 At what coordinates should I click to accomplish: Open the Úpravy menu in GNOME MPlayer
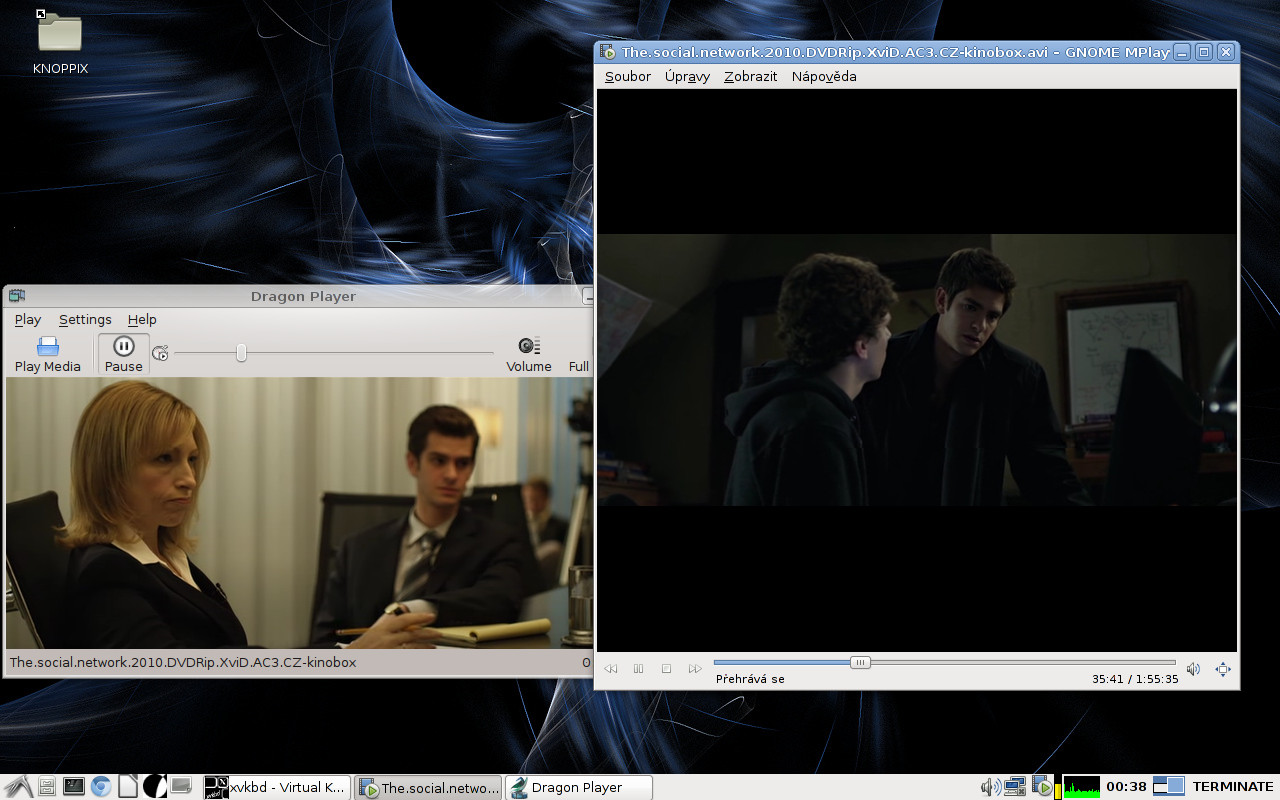tap(688, 76)
